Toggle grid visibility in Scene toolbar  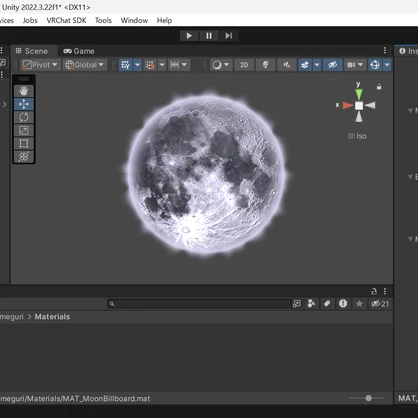[126, 65]
